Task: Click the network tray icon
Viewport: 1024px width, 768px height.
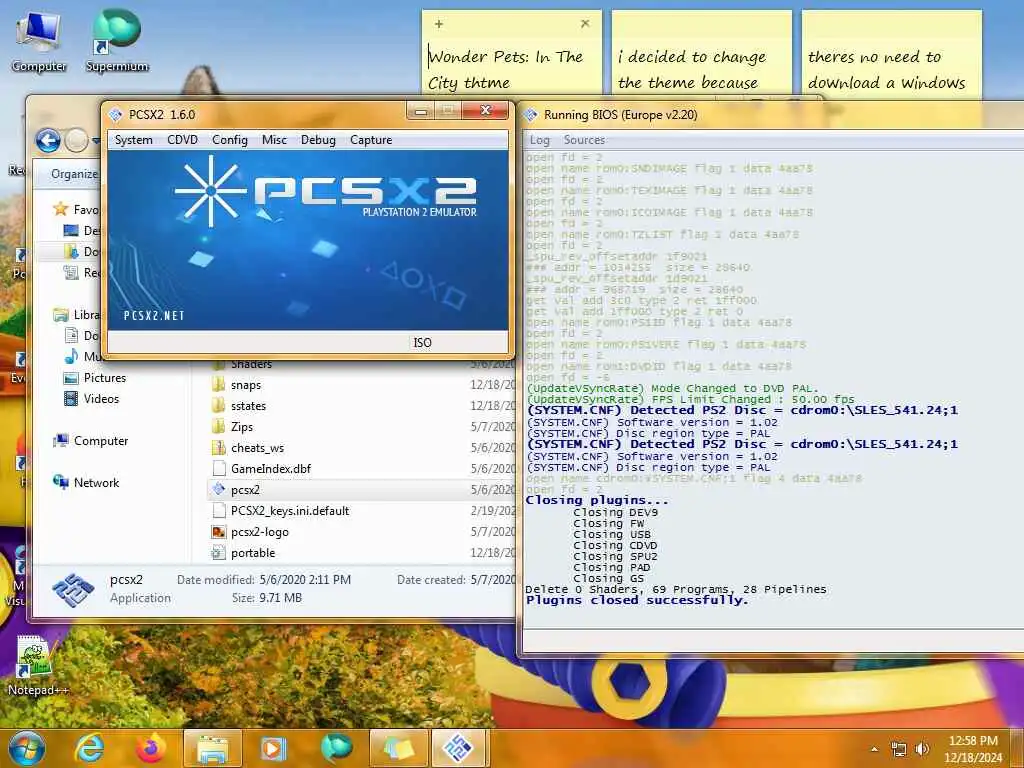Action: pyautogui.click(x=899, y=749)
